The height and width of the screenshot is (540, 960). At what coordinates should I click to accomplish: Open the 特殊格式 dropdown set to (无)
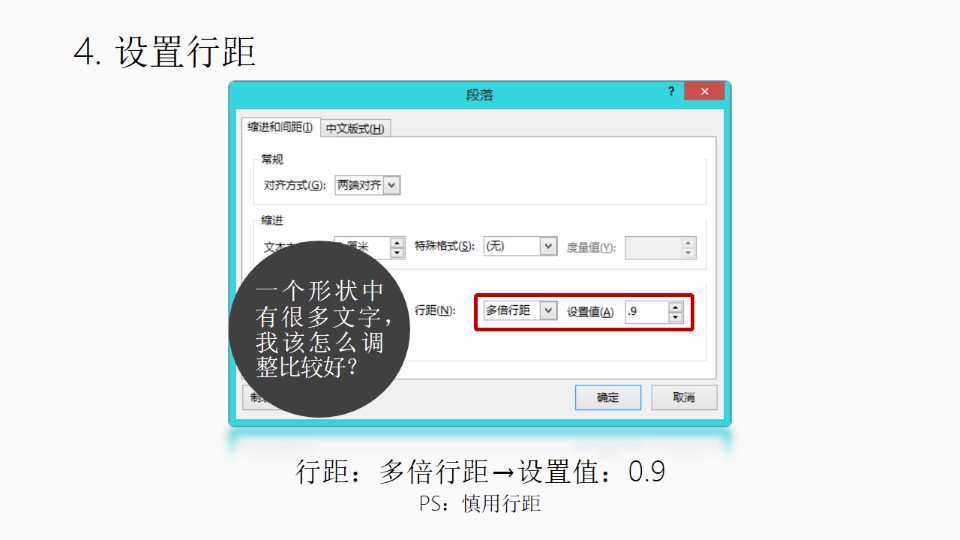point(548,246)
